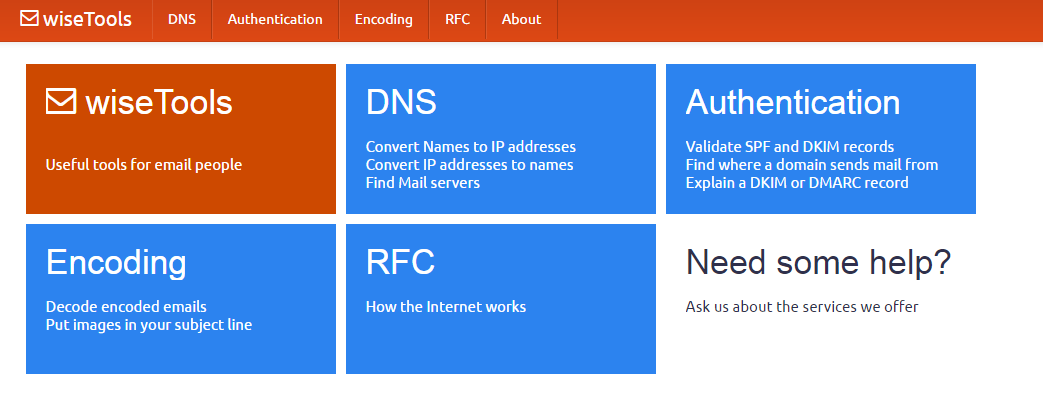Screen dimensions: 1043x407
Task: Click Validate SPF and DKIM records
Action: [x=790, y=146]
